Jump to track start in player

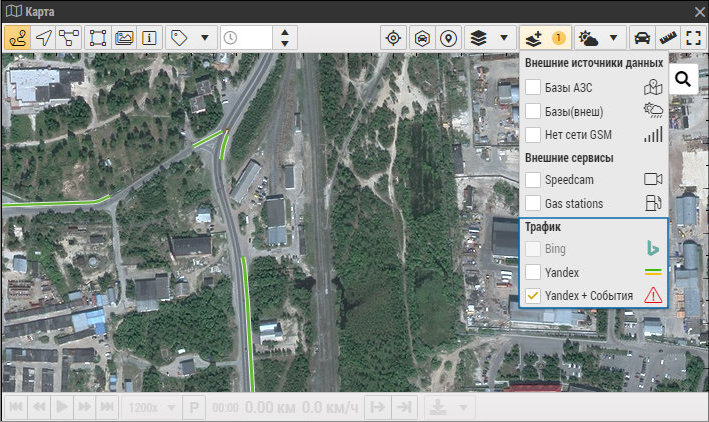point(16,407)
